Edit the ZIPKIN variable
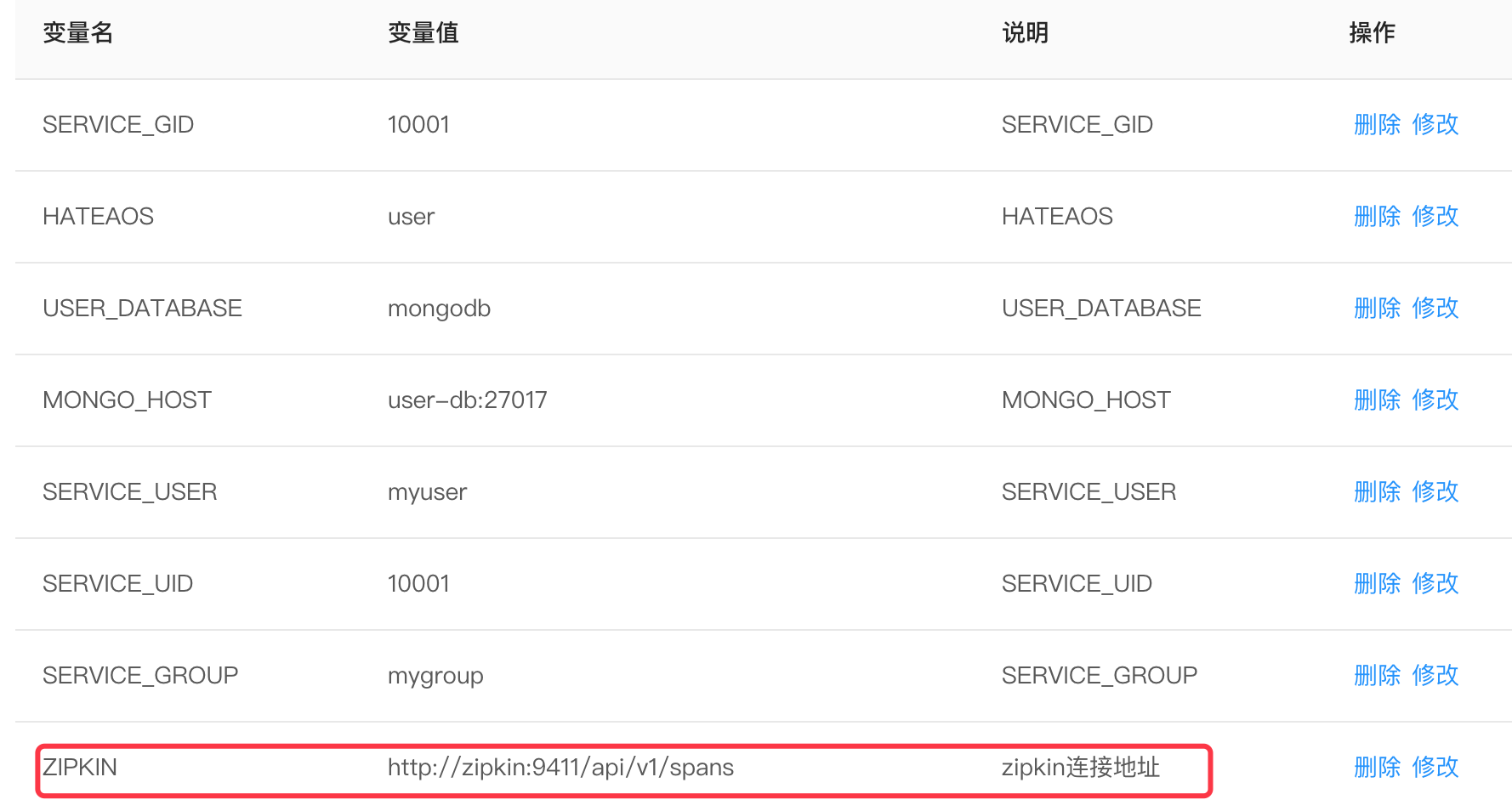Image resolution: width=1512 pixels, height=811 pixels. coord(1435,767)
